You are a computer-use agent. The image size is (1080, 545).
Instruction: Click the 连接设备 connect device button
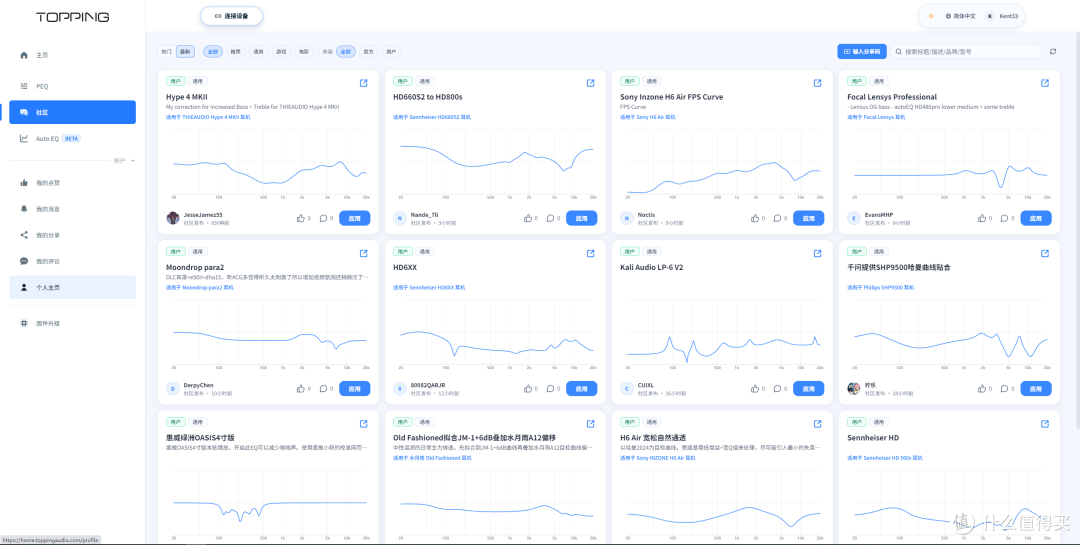tap(231, 16)
